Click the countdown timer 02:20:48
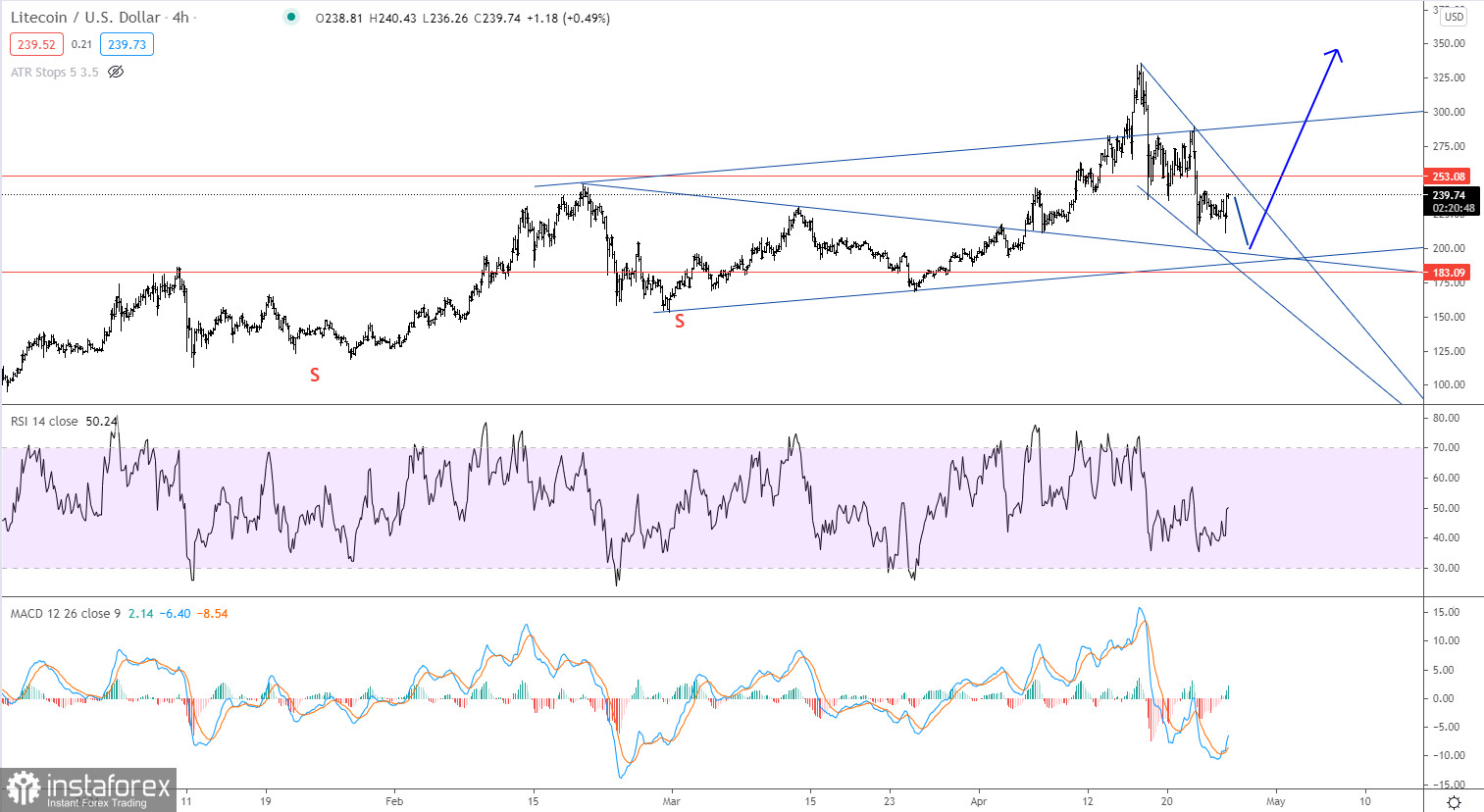The height and width of the screenshot is (812, 1484). 1453,208
